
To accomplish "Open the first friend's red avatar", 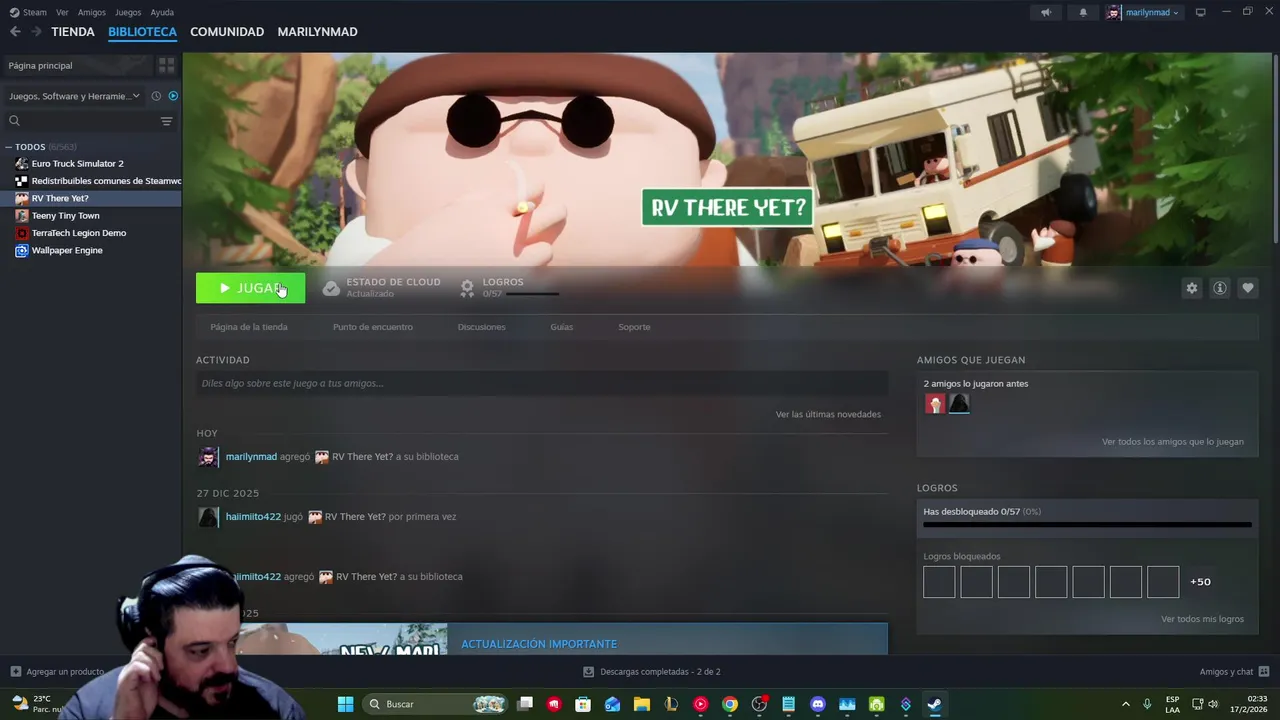I will tap(935, 404).
